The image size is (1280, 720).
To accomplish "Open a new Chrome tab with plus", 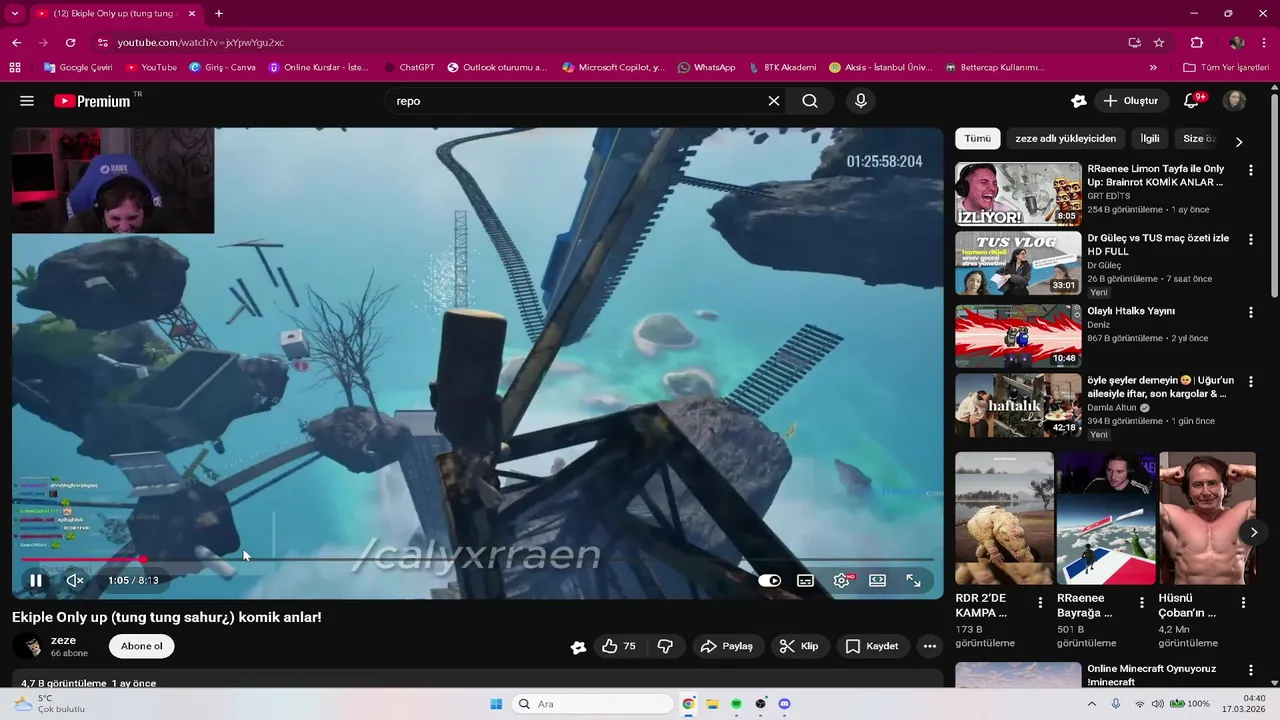I will pos(219,13).
